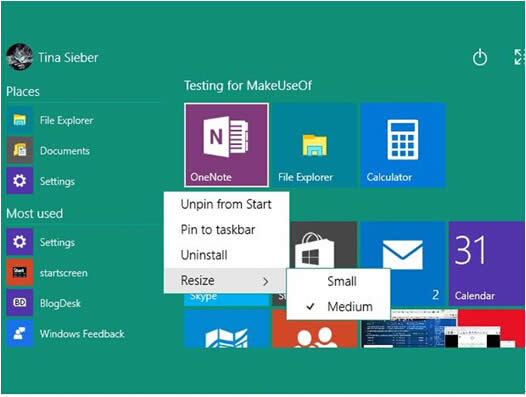Click the Most used heading
Screen dimensions: 526x397
pos(35,213)
